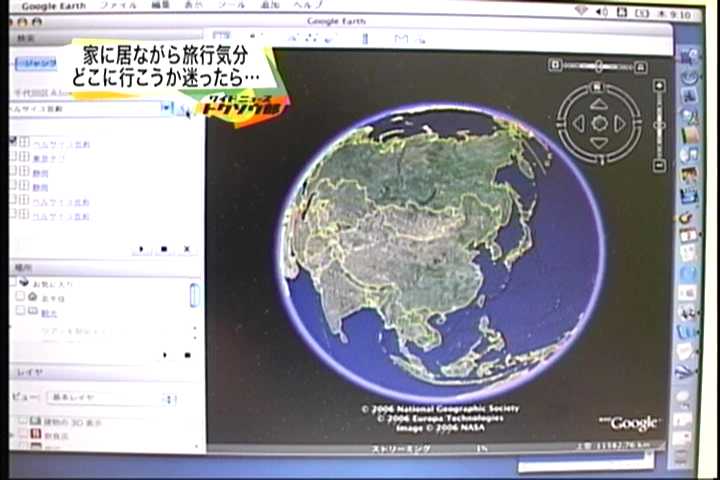Click the places panel scrollbar thumb
This screenshot has height=480, width=720.
[195, 295]
